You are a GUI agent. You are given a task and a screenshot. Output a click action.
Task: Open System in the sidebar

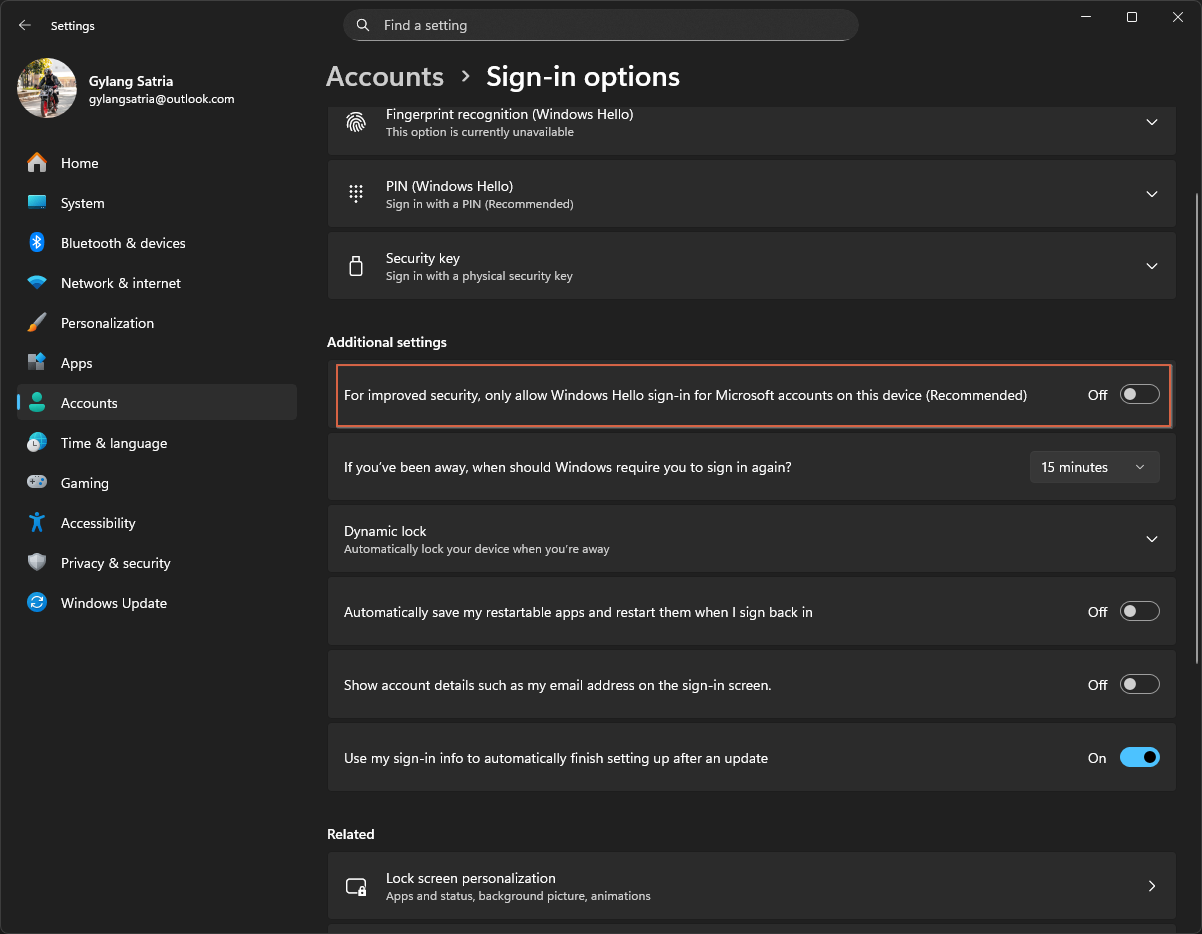[82, 203]
